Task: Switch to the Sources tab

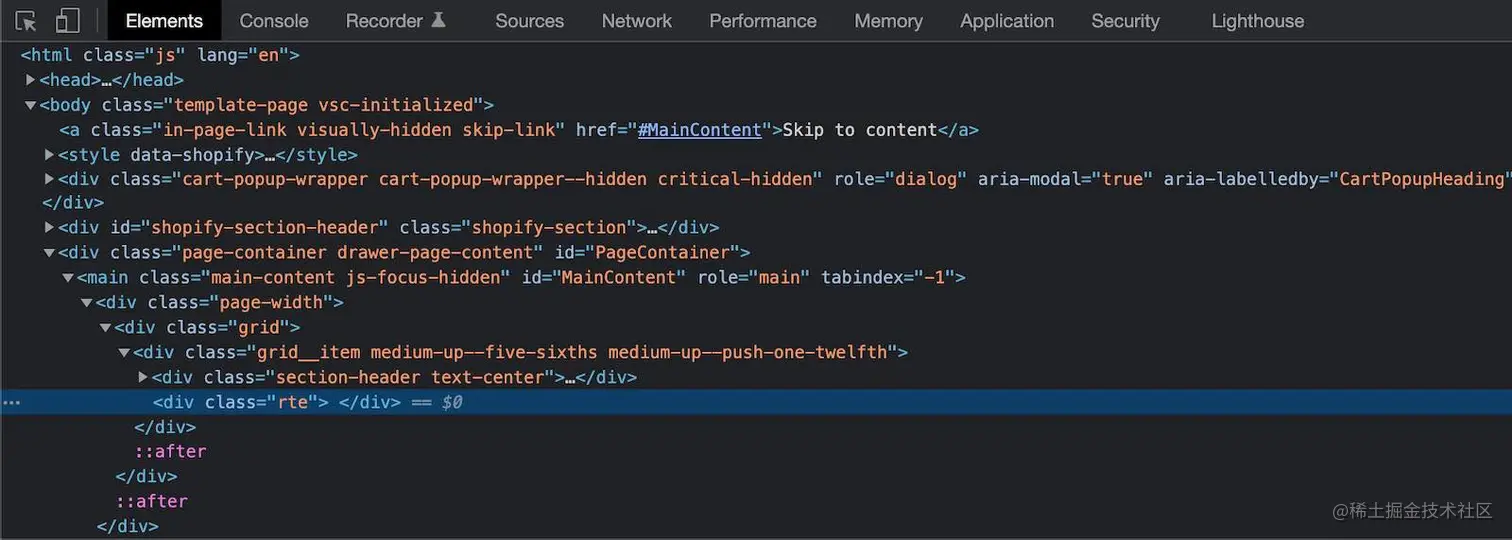Action: coord(529,20)
